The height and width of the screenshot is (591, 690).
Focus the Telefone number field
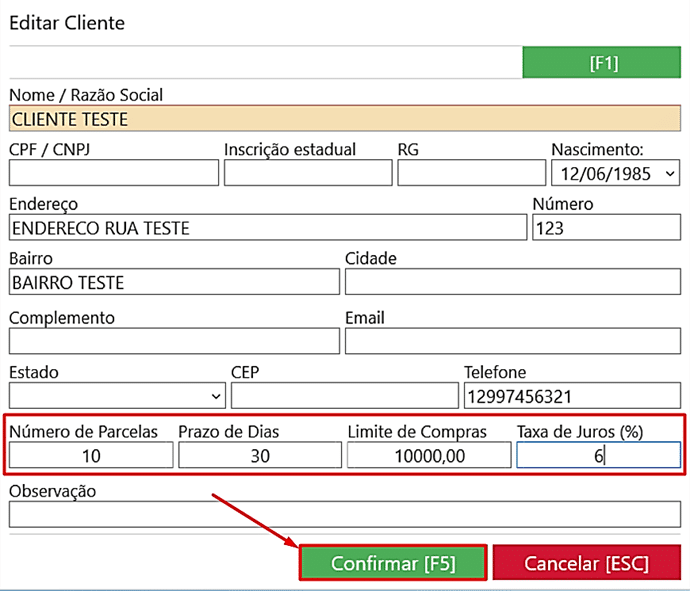point(571,396)
